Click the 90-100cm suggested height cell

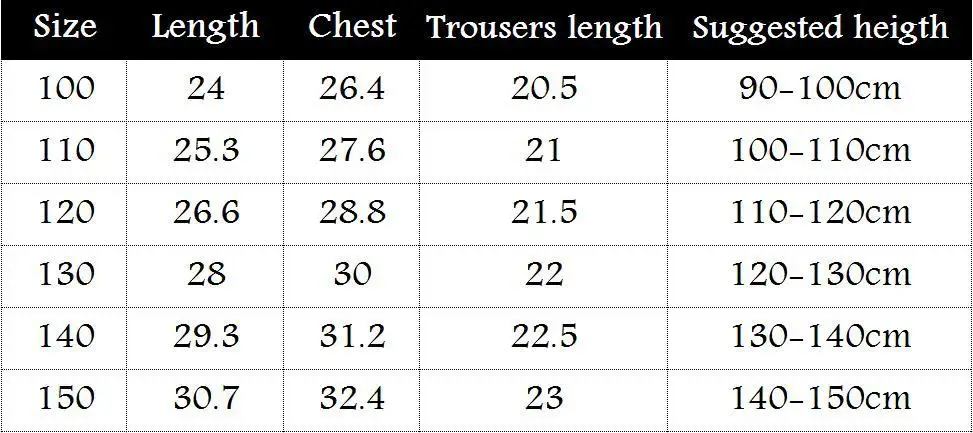pyautogui.click(x=820, y=89)
